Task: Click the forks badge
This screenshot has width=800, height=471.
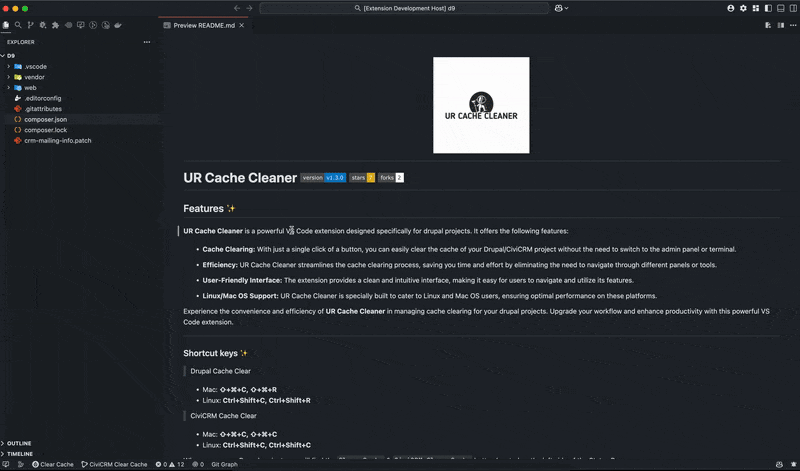Action: click(391, 178)
